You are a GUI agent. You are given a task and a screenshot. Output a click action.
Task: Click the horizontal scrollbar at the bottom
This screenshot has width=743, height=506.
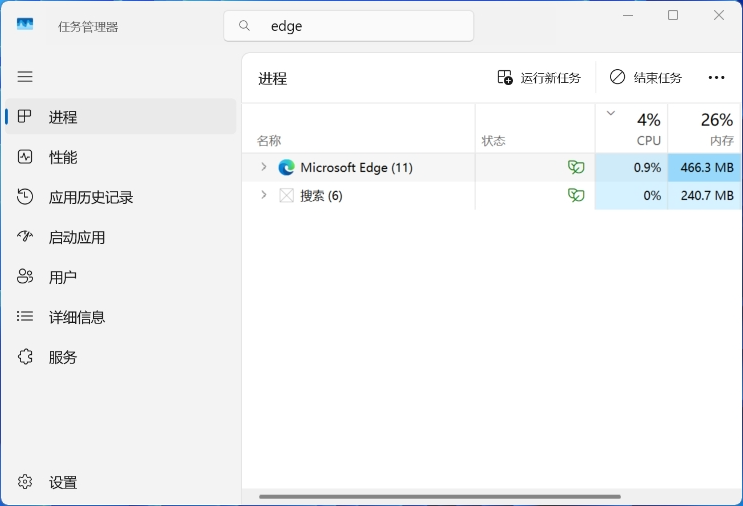[440, 496]
